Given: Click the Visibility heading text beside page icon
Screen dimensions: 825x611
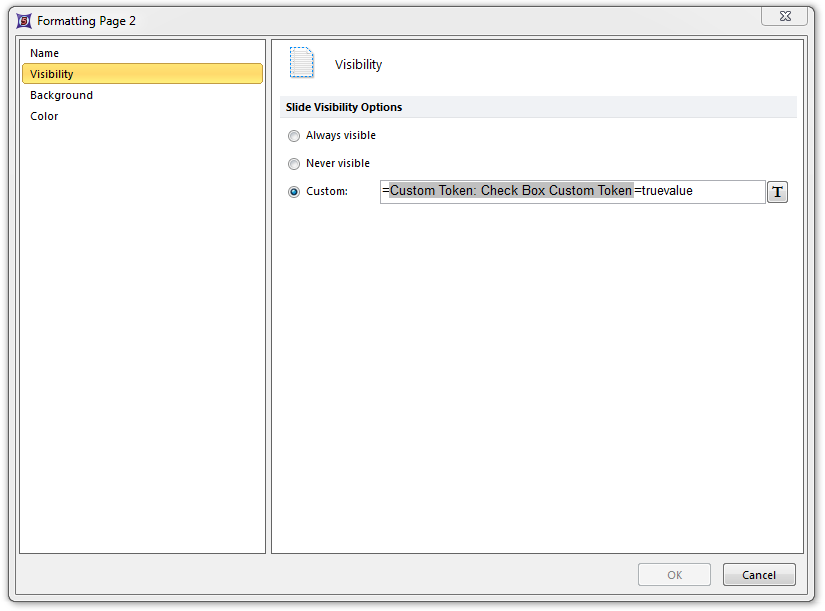Looking at the screenshot, I should click(x=358, y=65).
